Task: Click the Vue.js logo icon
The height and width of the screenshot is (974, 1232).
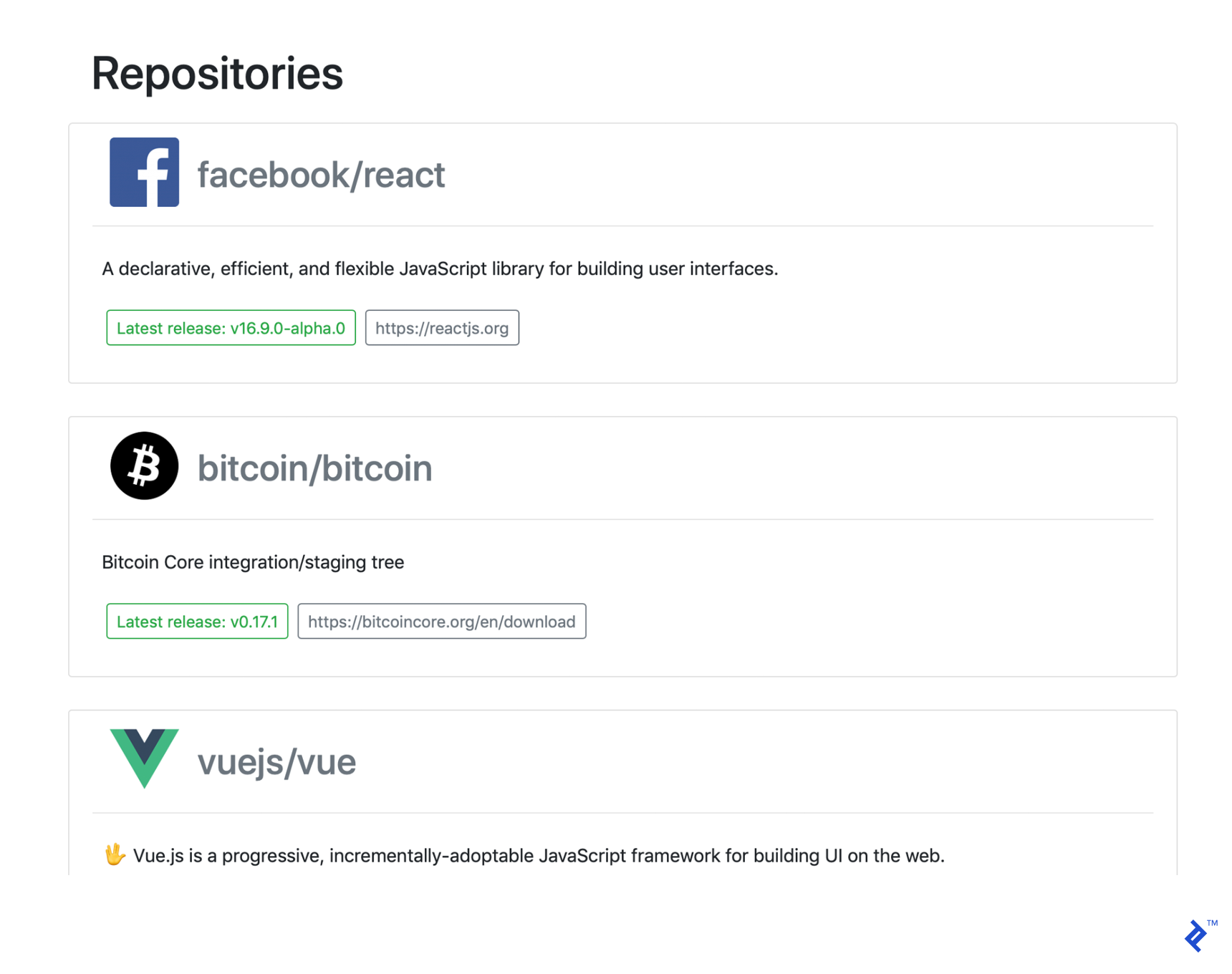Action: click(x=143, y=759)
